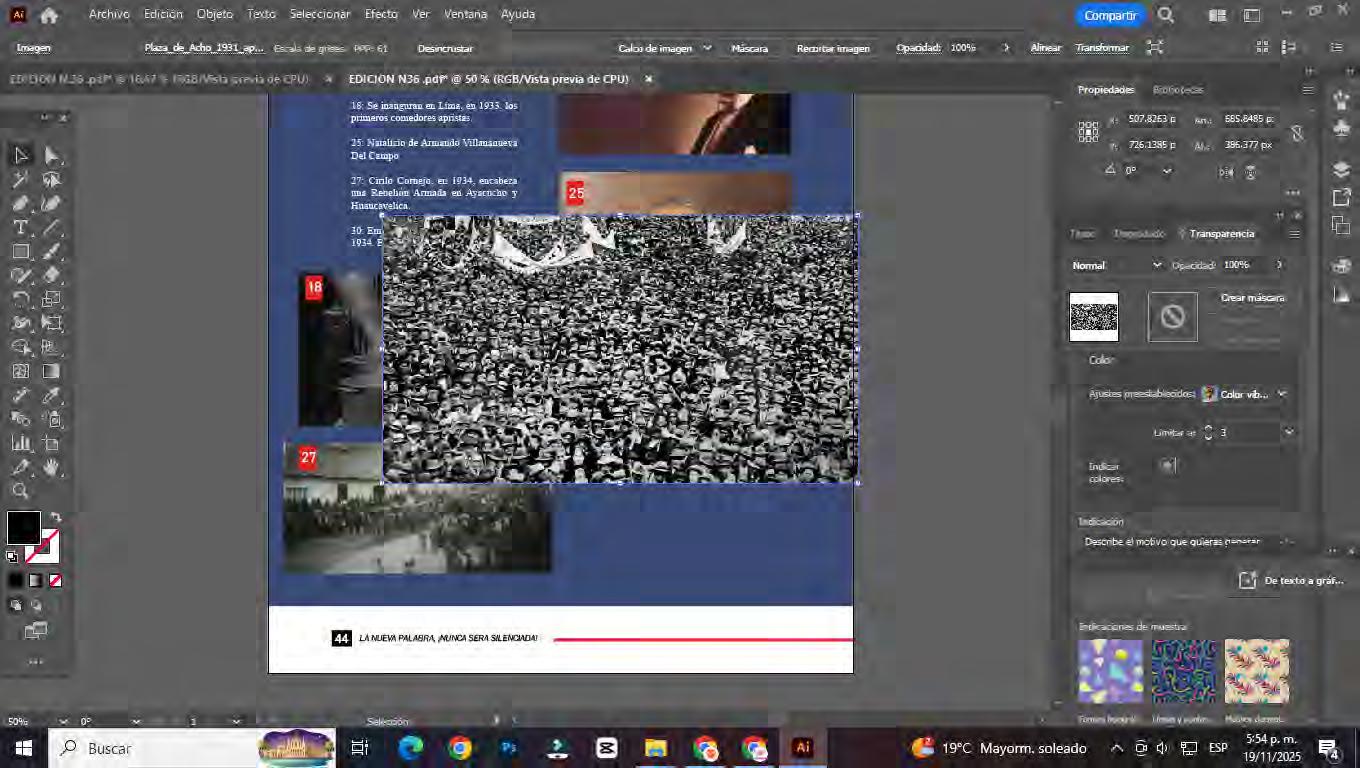The width and height of the screenshot is (1360, 768).
Task: Expand the Transparencia panel Opacidad arrow
Action: 1279,265
